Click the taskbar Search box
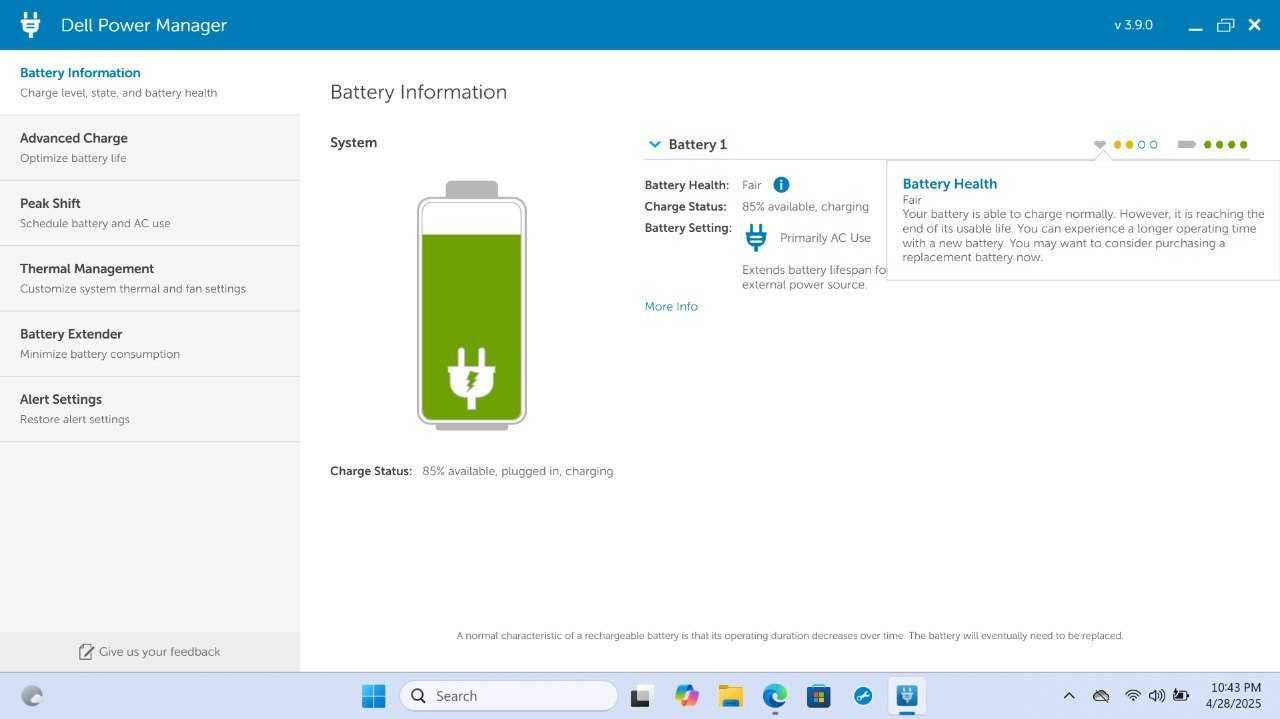The width and height of the screenshot is (1280, 719). 508,696
